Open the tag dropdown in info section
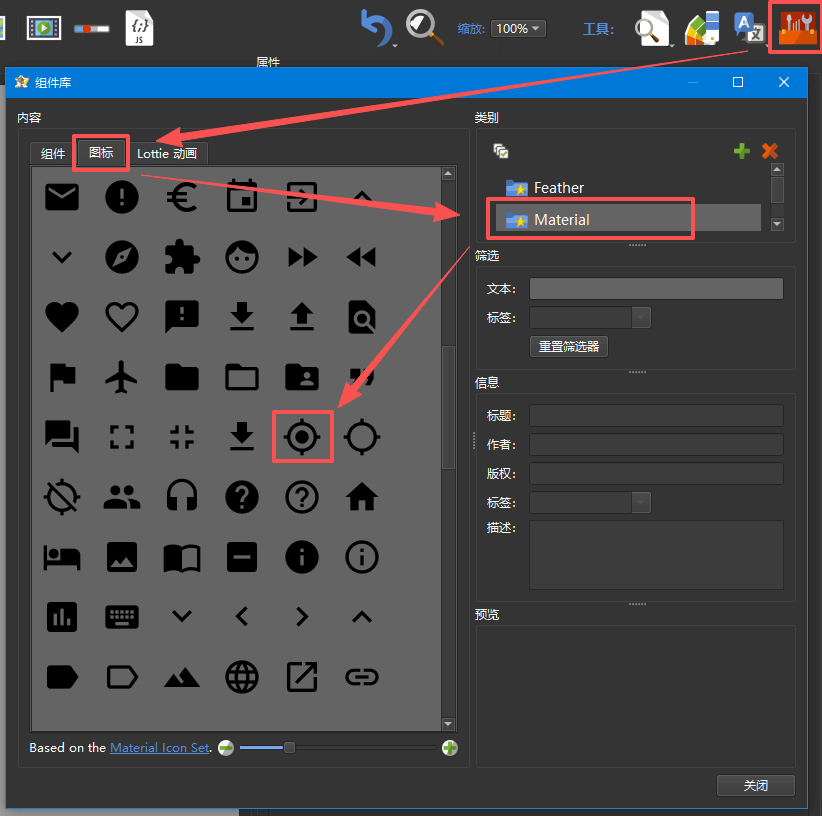Image resolution: width=822 pixels, height=816 pixels. [x=641, y=502]
